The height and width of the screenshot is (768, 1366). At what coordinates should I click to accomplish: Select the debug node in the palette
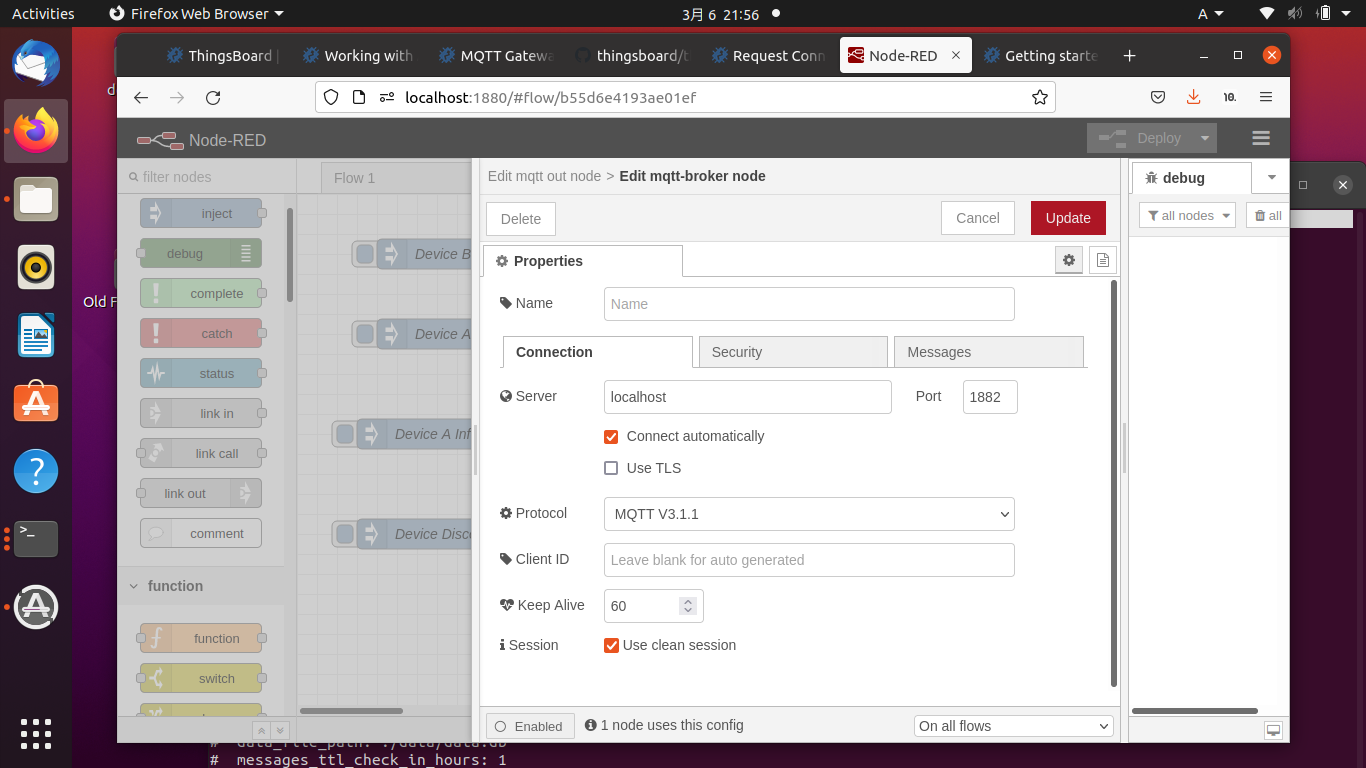coord(200,253)
